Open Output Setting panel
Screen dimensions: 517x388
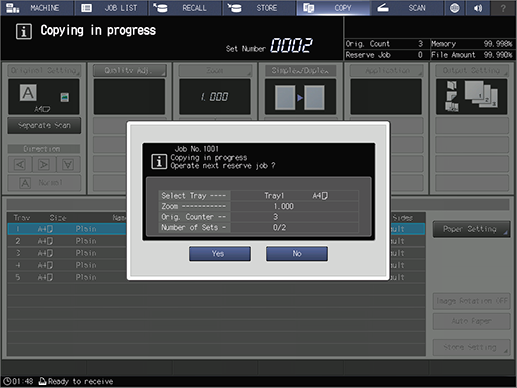[472, 70]
